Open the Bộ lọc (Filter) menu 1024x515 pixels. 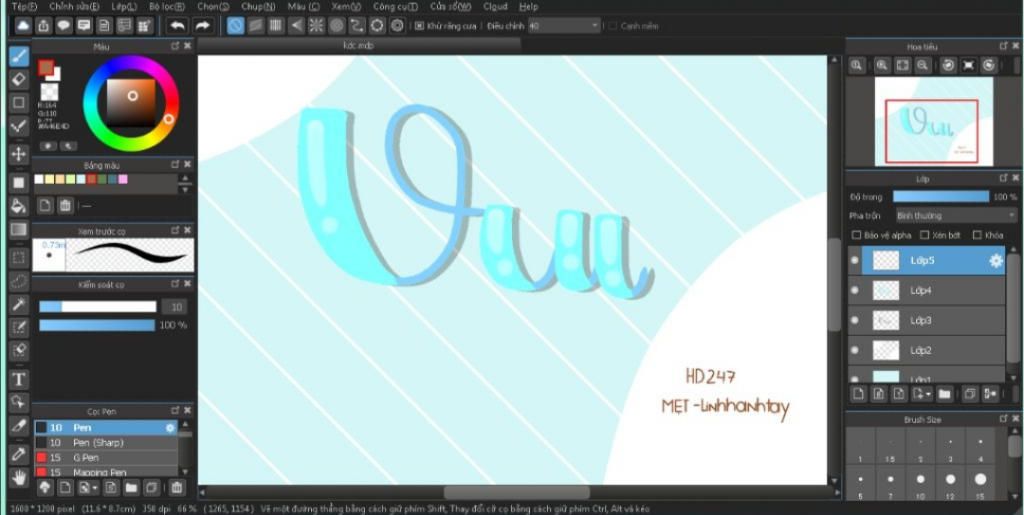(x=167, y=7)
